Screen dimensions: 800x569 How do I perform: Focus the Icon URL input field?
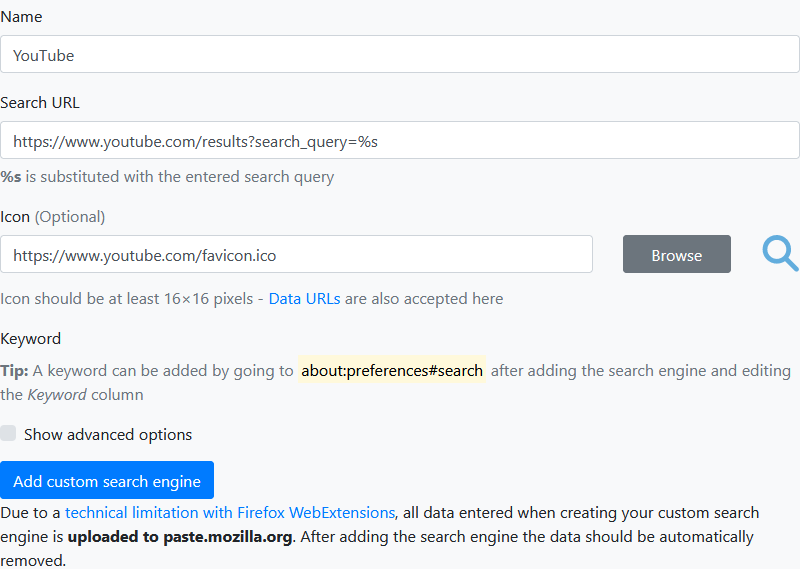click(296, 254)
